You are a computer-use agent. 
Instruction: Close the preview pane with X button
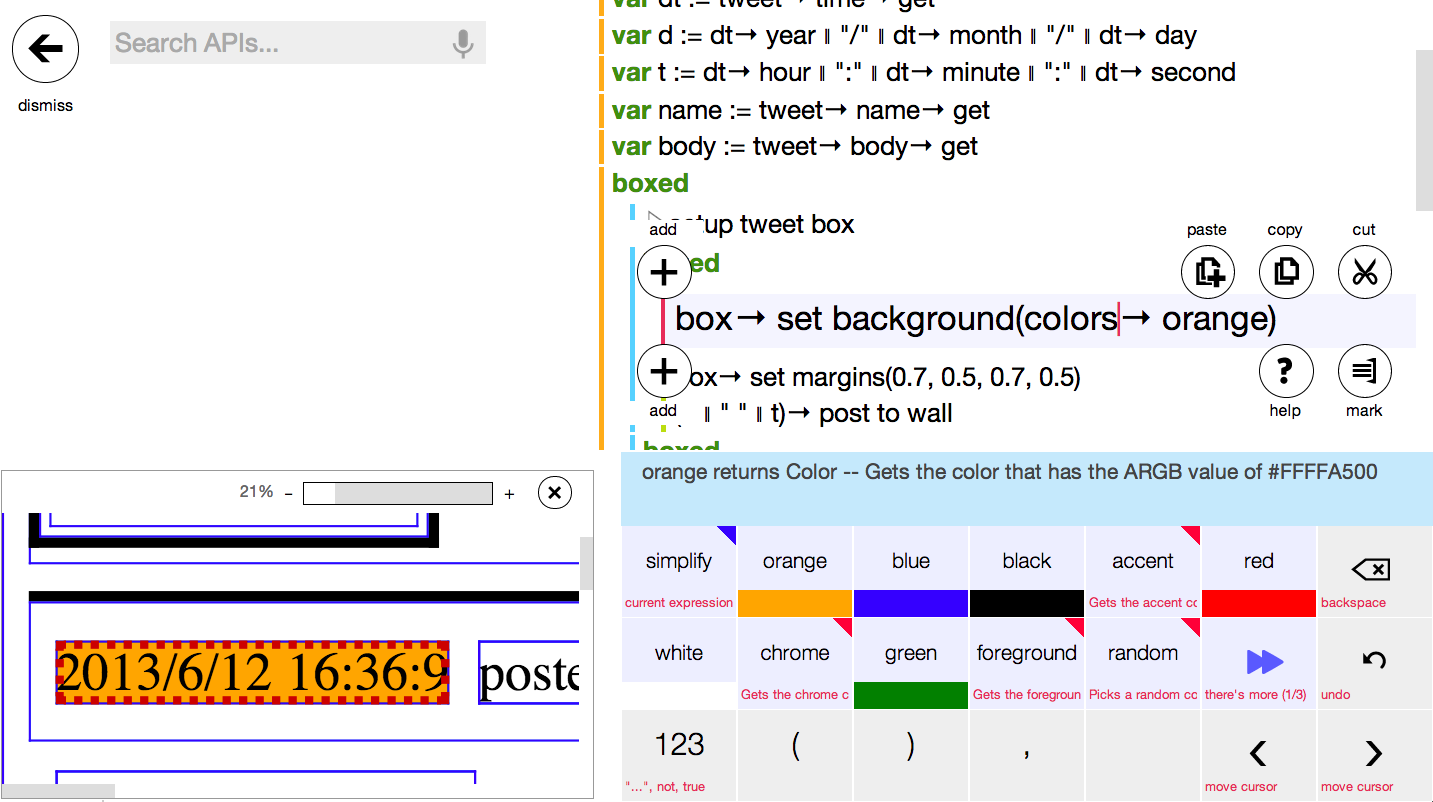click(x=554, y=492)
